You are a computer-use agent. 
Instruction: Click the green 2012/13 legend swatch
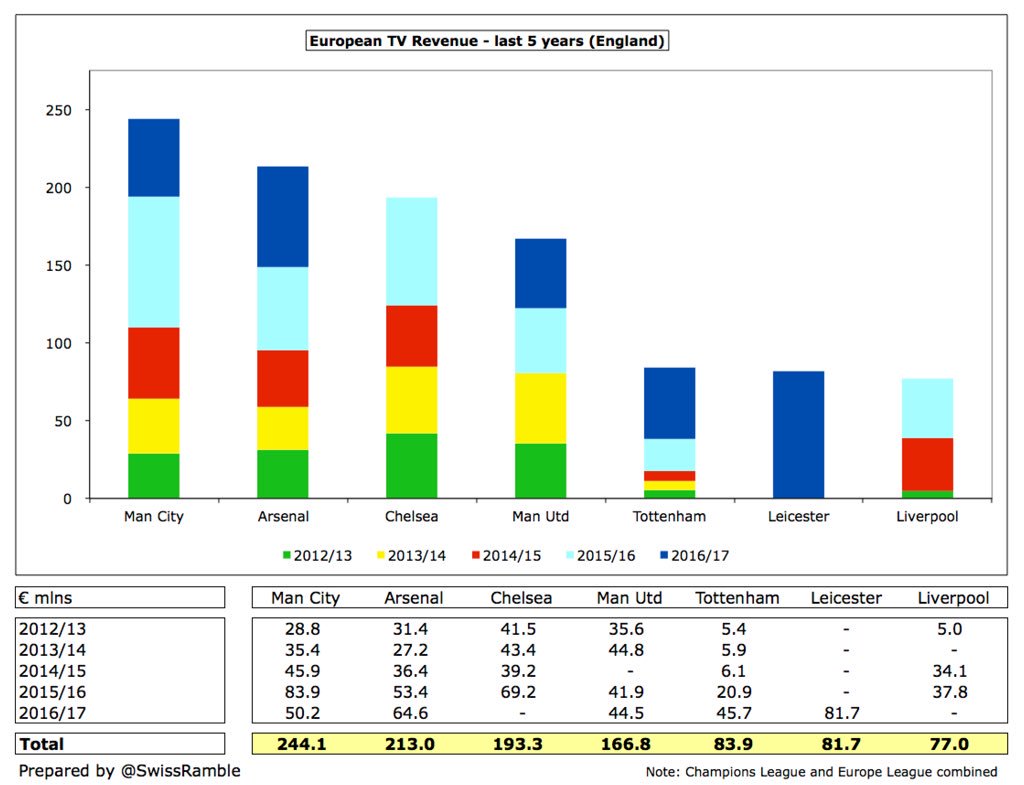click(286, 555)
